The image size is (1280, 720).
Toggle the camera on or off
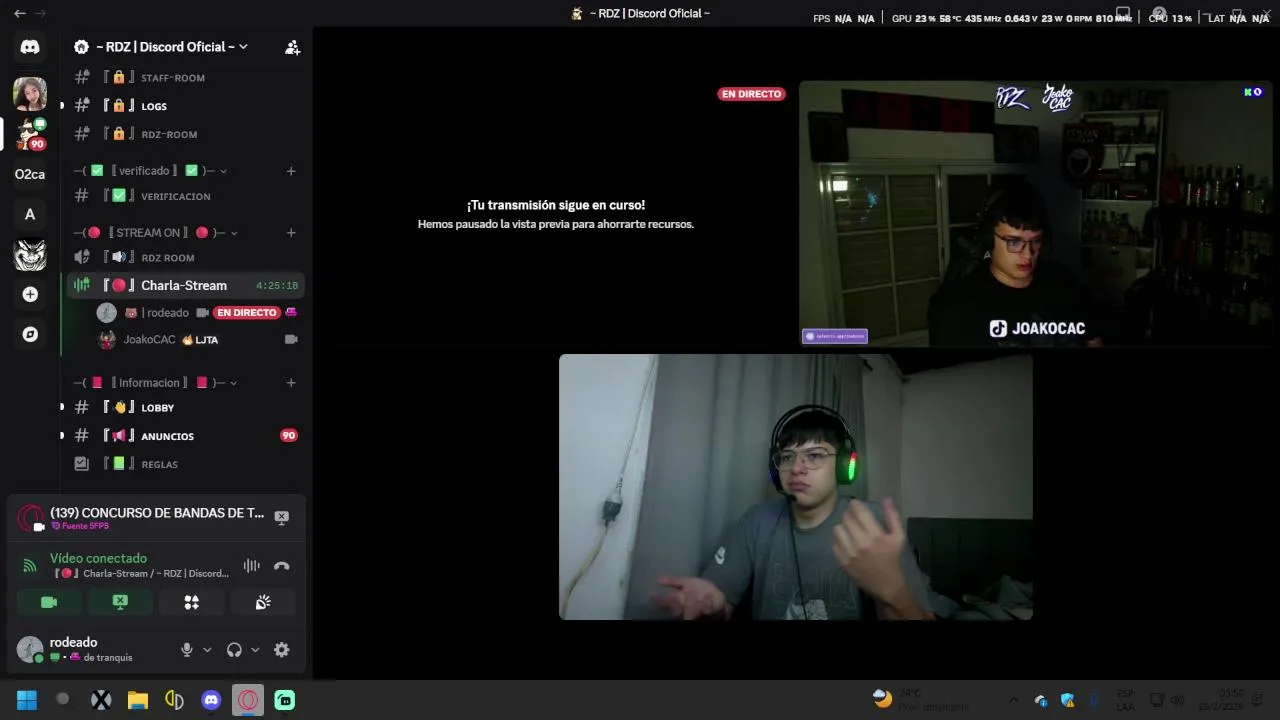pyautogui.click(x=49, y=602)
